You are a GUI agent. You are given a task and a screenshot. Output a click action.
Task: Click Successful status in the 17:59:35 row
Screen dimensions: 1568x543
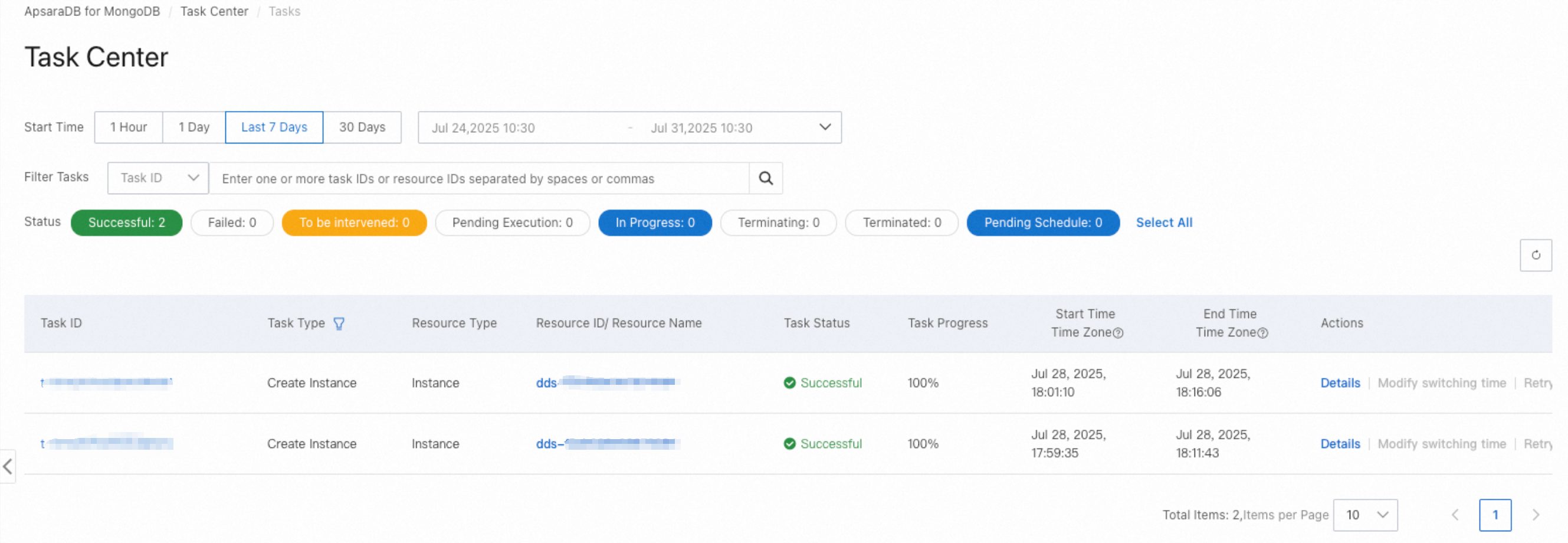tap(822, 444)
